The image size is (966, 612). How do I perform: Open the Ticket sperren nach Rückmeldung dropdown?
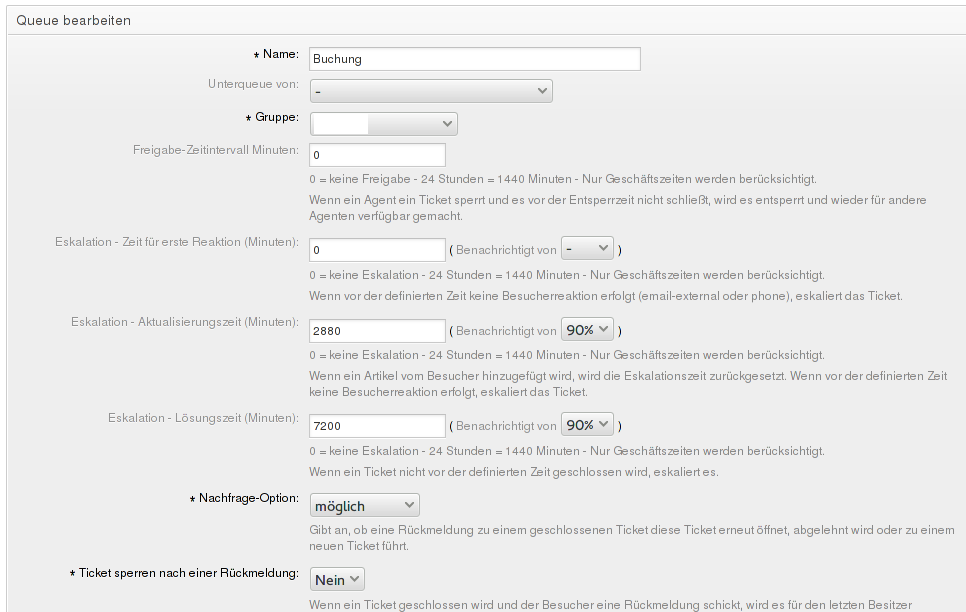tap(337, 579)
